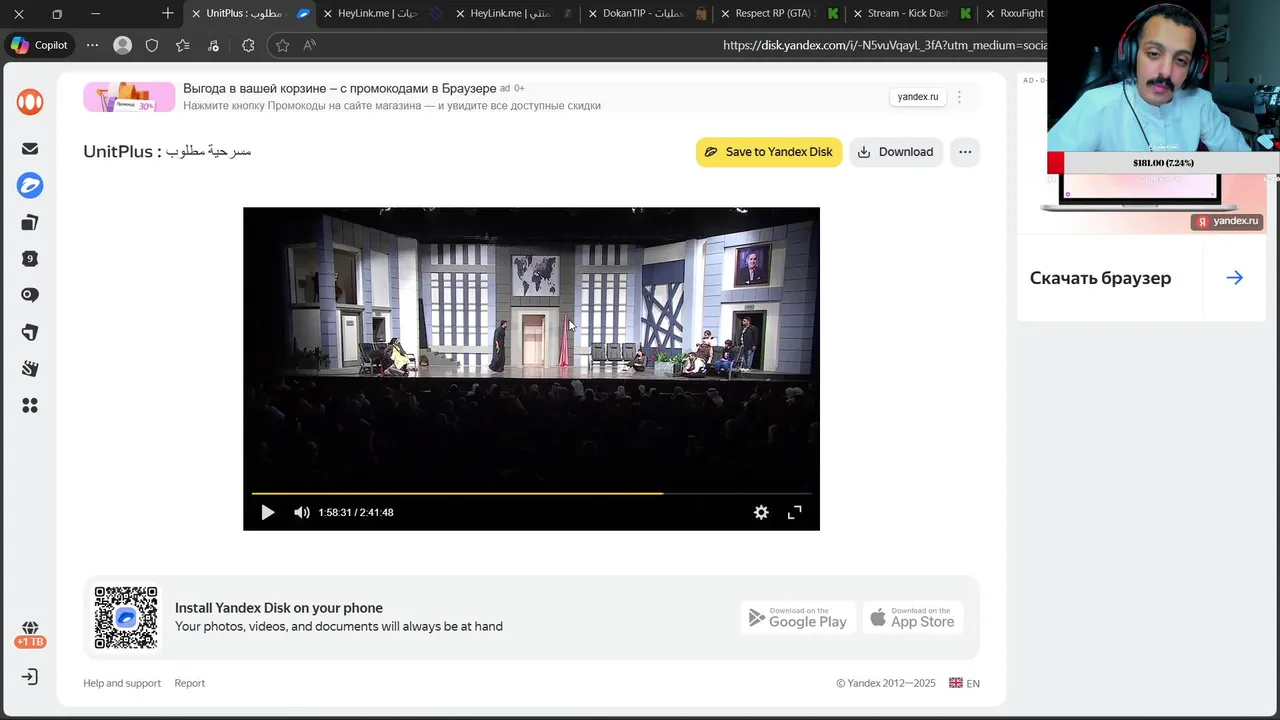This screenshot has height=720, width=1280.
Task: Mute the video volume
Action: 301,512
